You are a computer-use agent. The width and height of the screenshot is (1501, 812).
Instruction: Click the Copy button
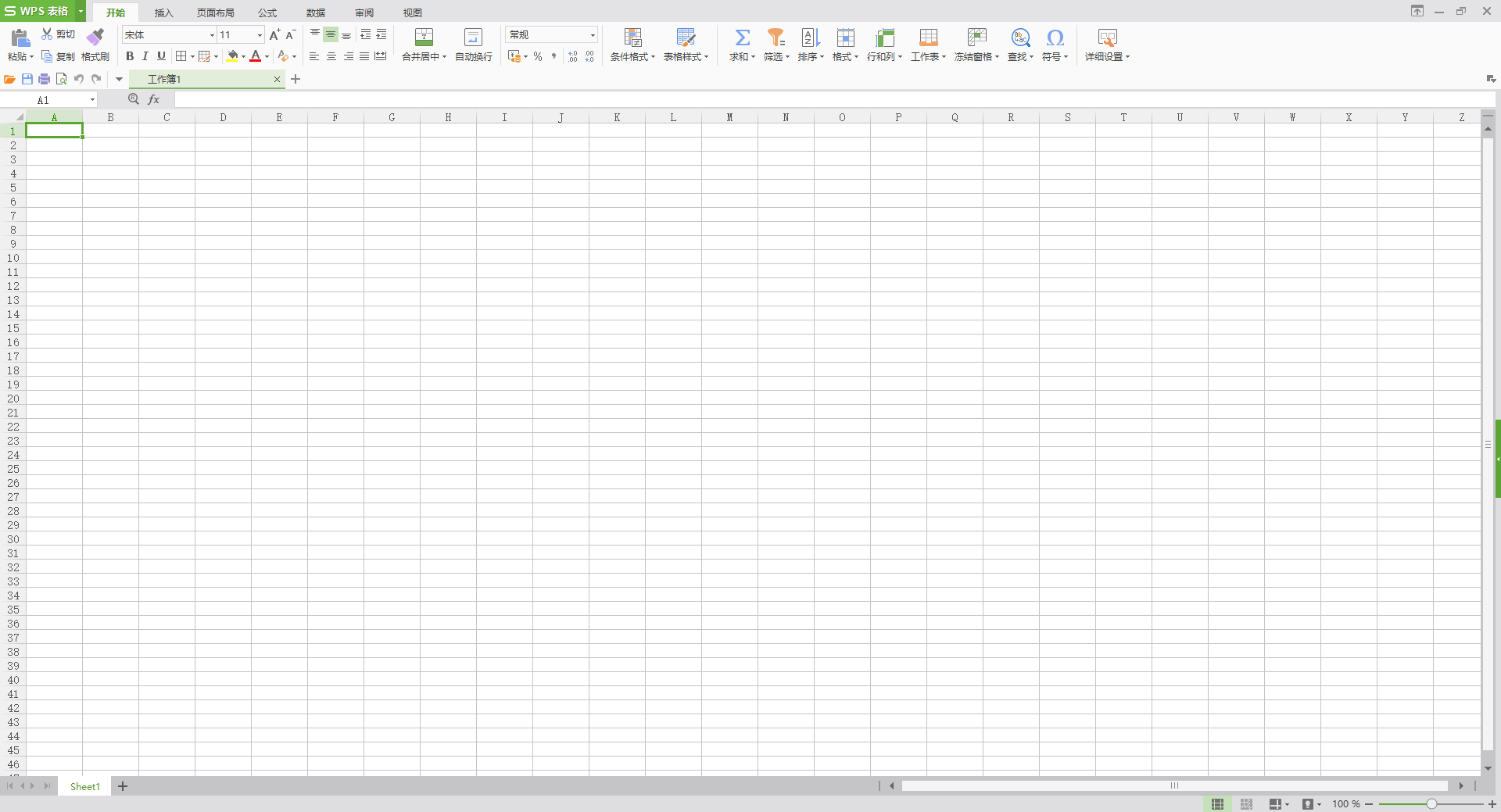pyautogui.click(x=58, y=56)
